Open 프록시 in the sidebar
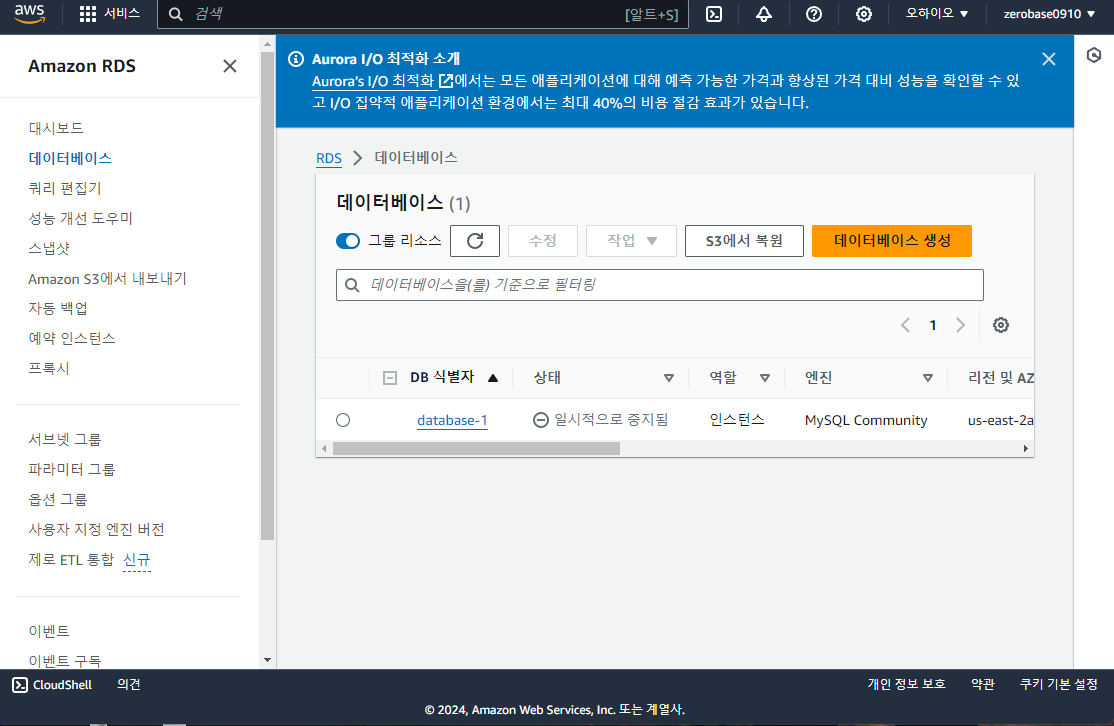The width and height of the screenshot is (1114, 726). point(49,368)
